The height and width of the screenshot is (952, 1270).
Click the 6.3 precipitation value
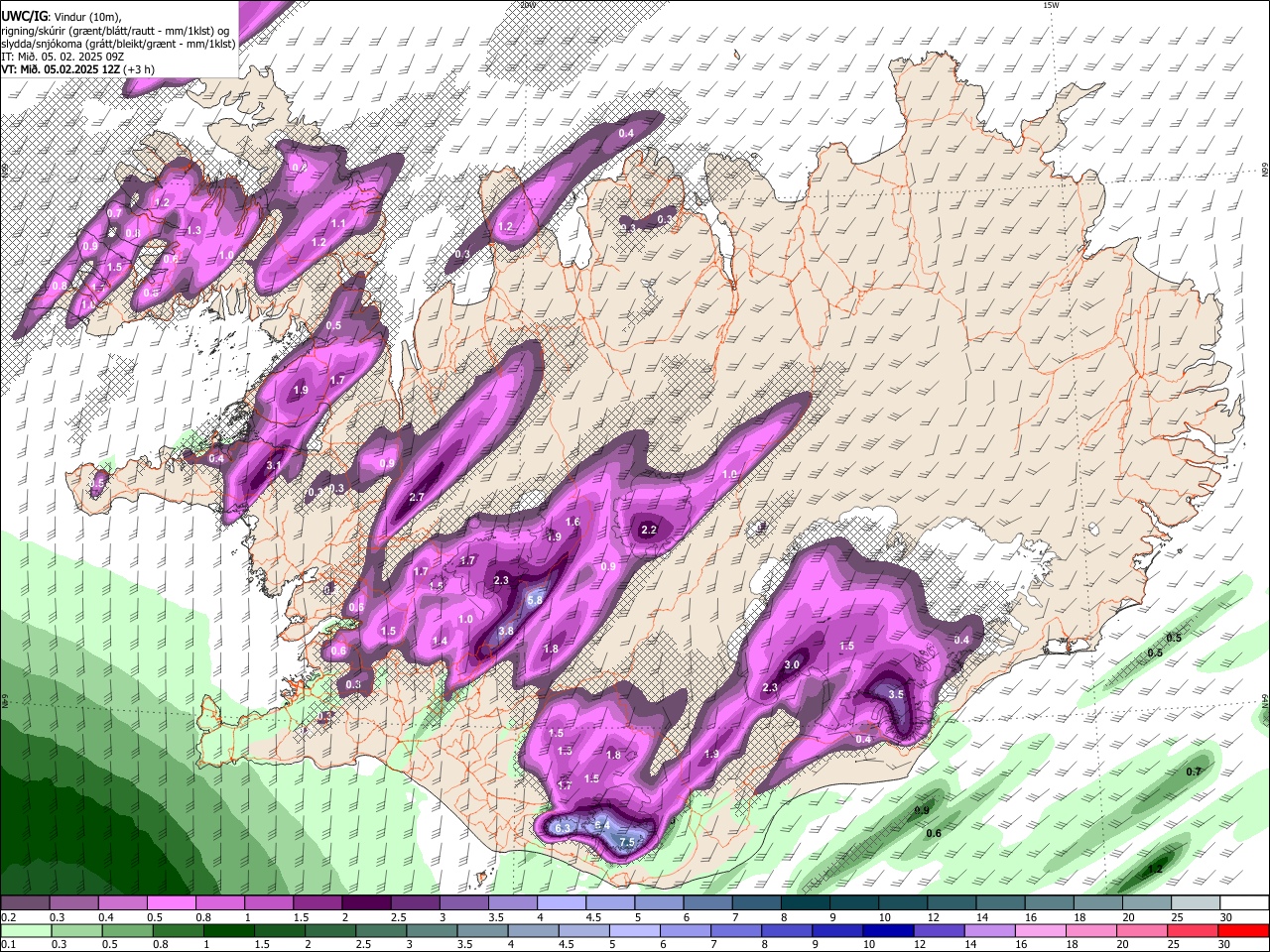tap(562, 828)
